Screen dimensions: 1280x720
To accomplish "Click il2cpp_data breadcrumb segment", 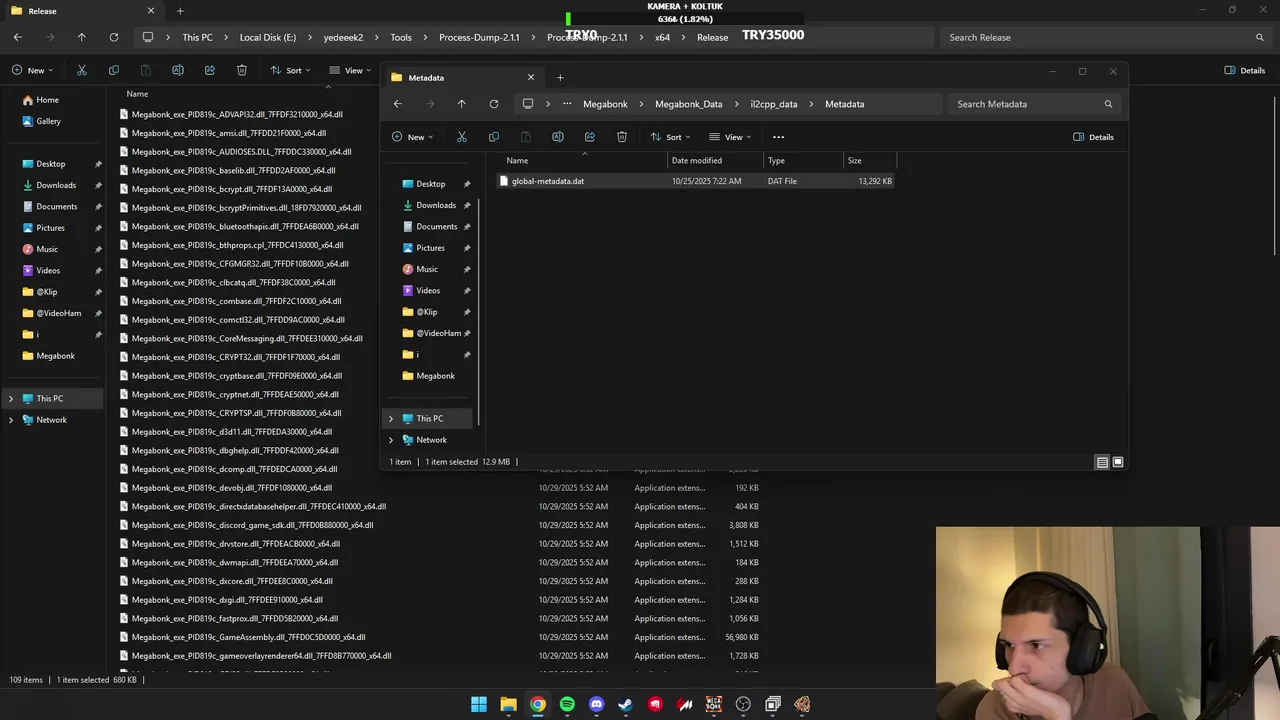I will 774,104.
